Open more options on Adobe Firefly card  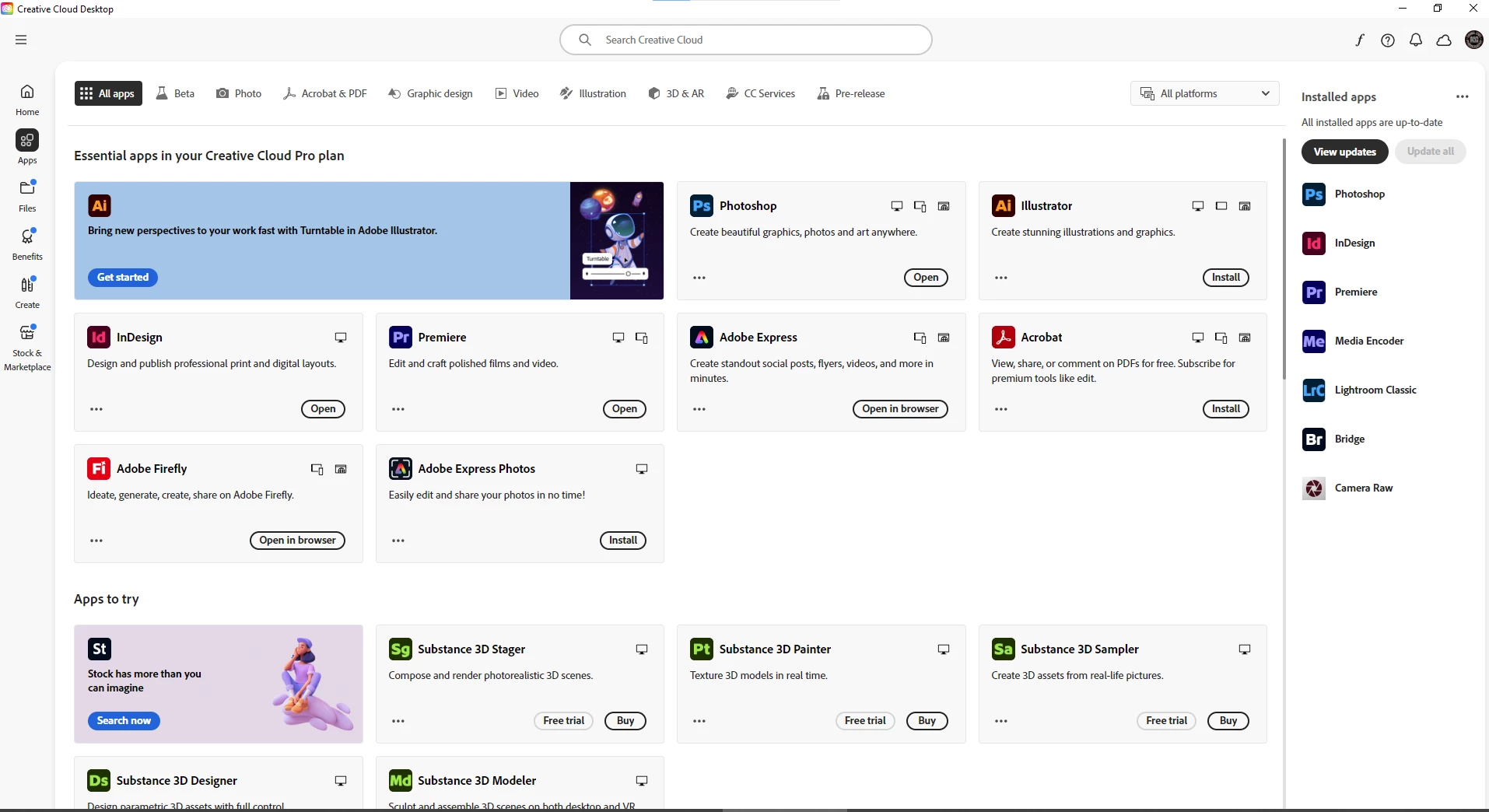pyautogui.click(x=96, y=541)
